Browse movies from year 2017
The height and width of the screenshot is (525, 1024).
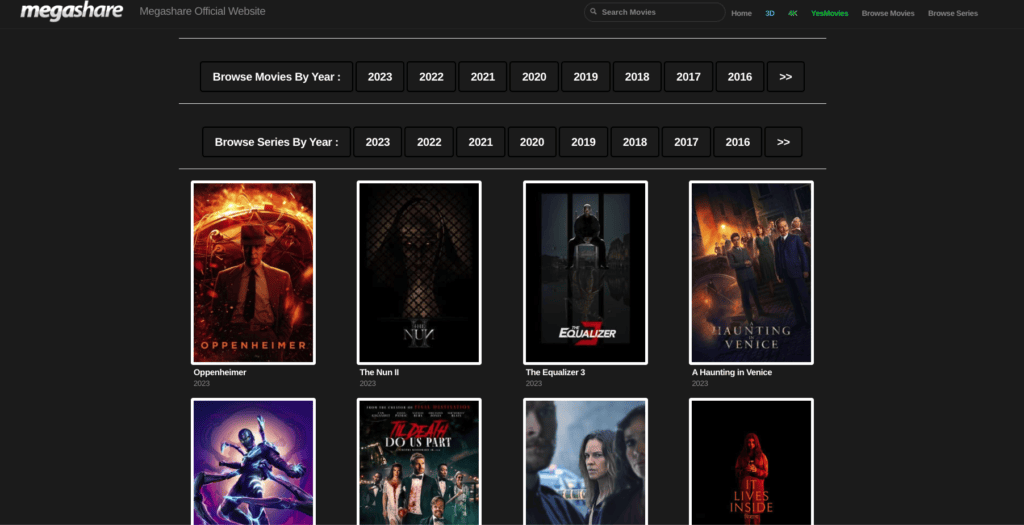(x=688, y=76)
